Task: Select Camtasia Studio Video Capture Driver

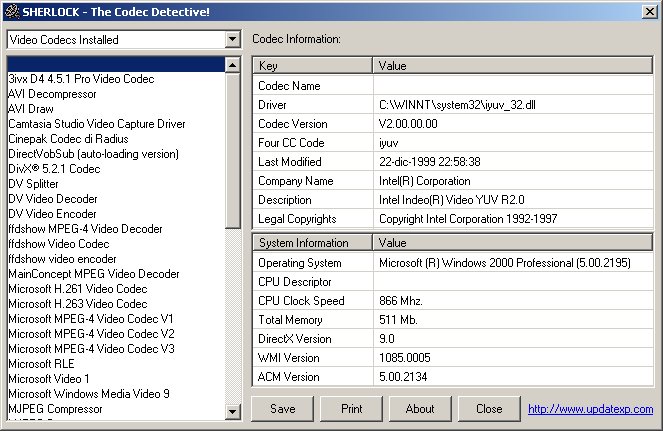Action: 97,124
